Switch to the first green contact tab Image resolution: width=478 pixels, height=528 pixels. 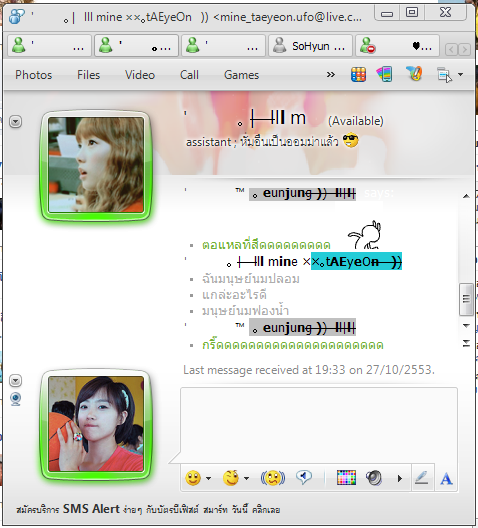[x=49, y=45]
